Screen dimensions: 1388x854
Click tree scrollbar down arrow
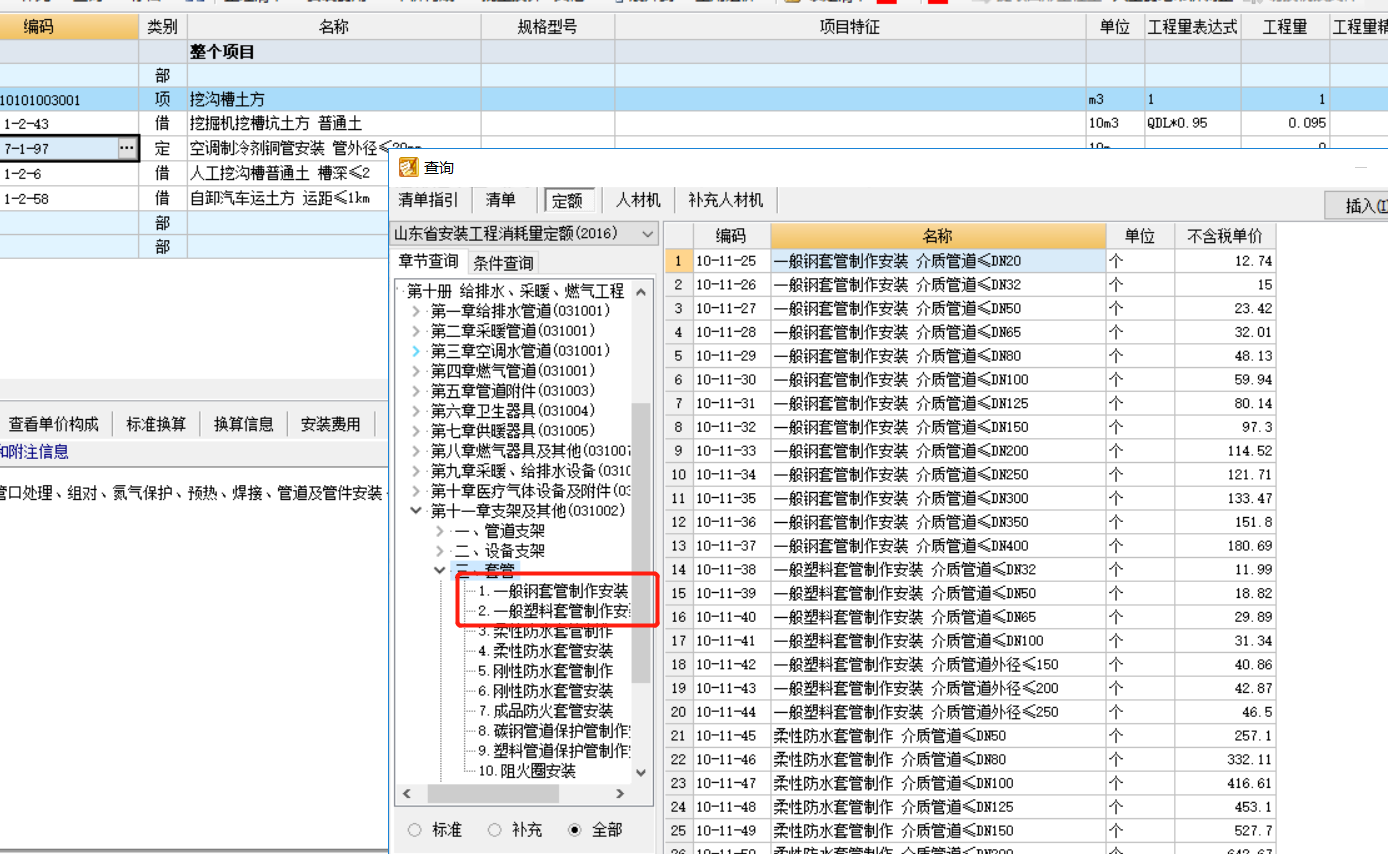(642, 774)
